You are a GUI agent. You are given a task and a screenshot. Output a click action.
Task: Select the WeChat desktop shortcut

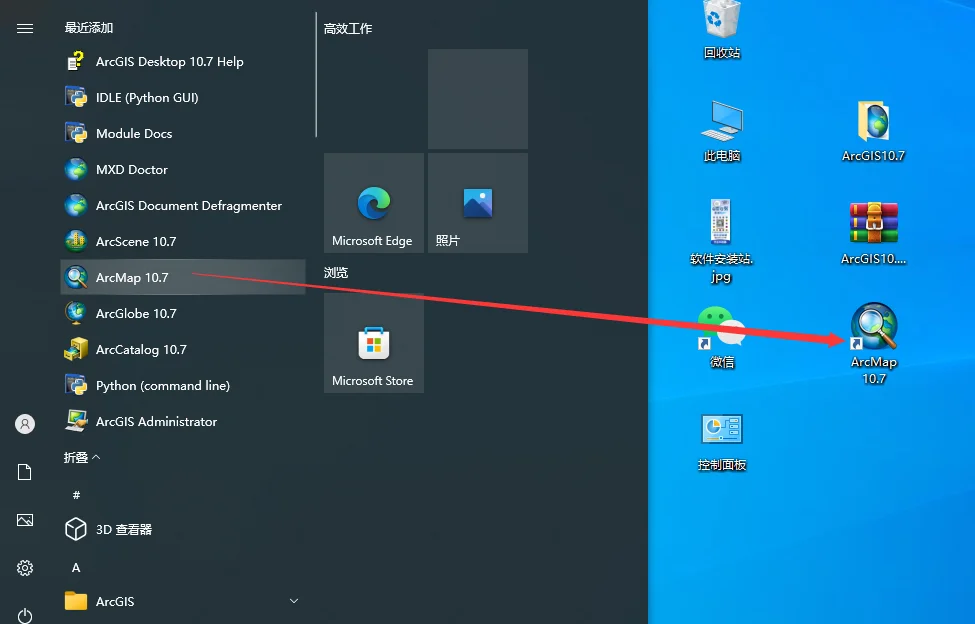coord(721,337)
